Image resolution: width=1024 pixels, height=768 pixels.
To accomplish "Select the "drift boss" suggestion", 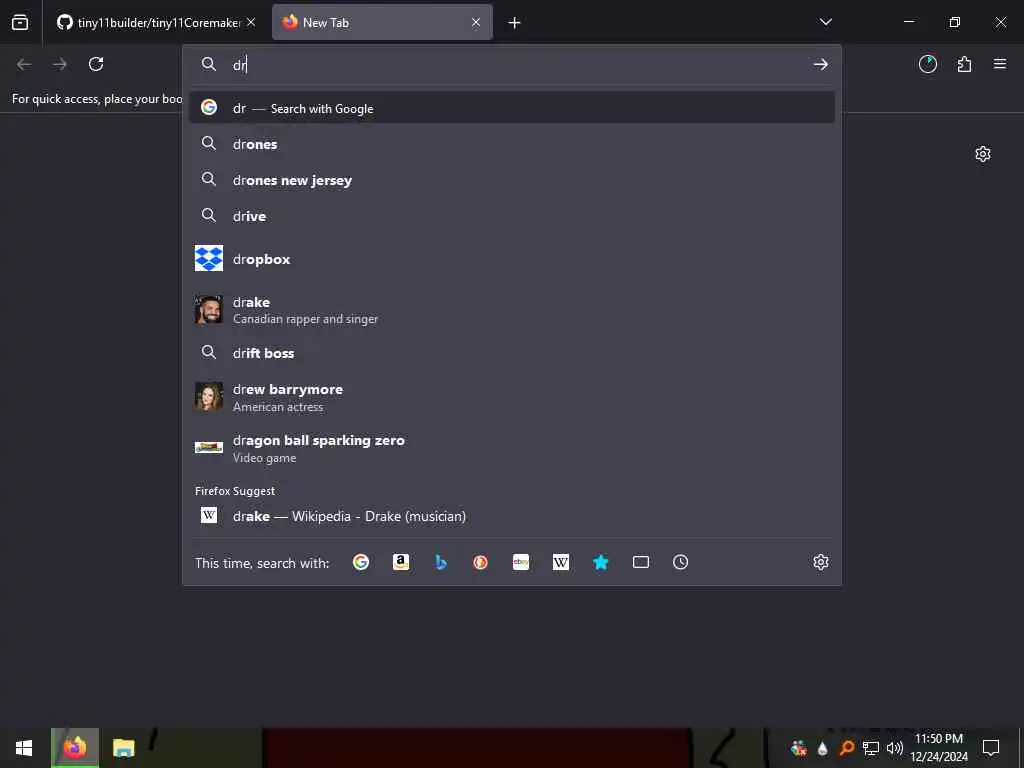I will 512,353.
